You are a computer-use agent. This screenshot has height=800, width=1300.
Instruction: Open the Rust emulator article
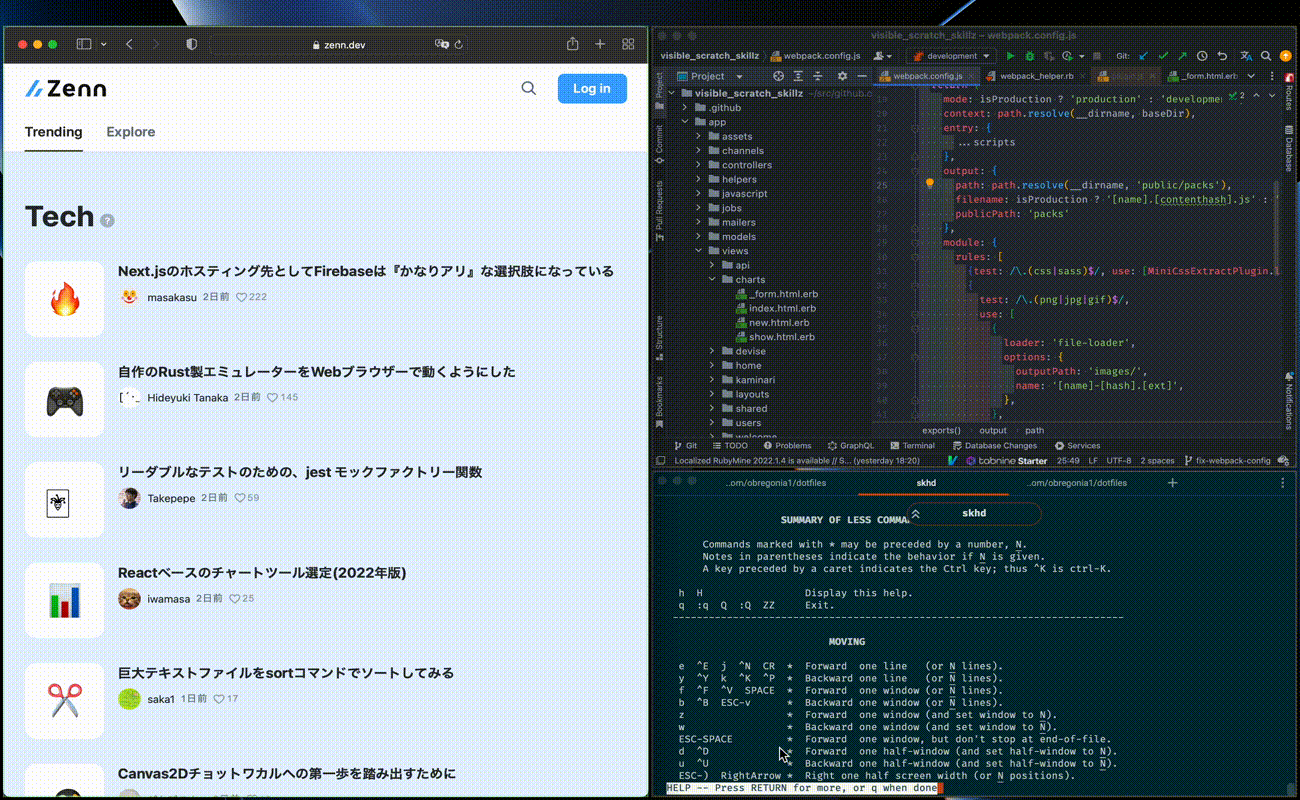click(x=317, y=372)
